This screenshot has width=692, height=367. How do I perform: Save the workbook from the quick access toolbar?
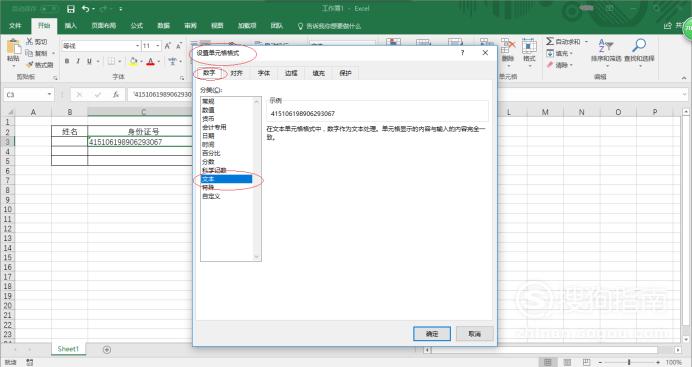point(71,9)
